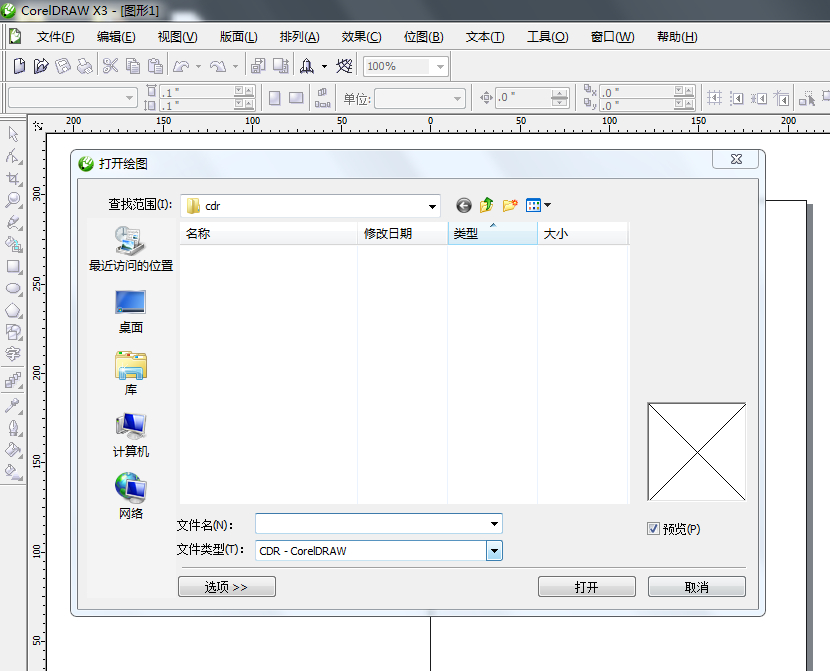Select the Freehand tool in toolbox
This screenshot has height=671, width=830.
point(13,222)
